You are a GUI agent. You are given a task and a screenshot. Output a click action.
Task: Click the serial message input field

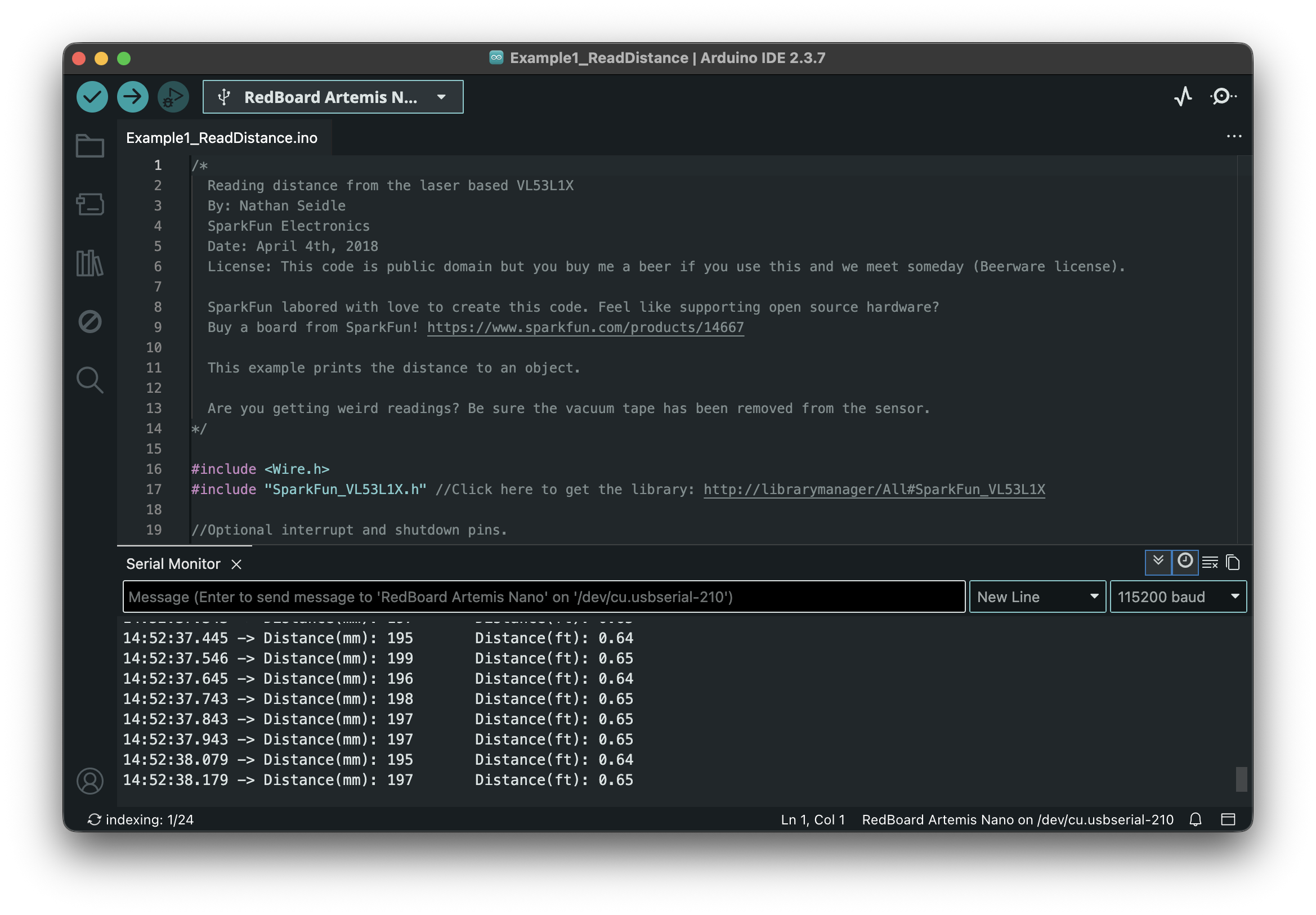[543, 596]
